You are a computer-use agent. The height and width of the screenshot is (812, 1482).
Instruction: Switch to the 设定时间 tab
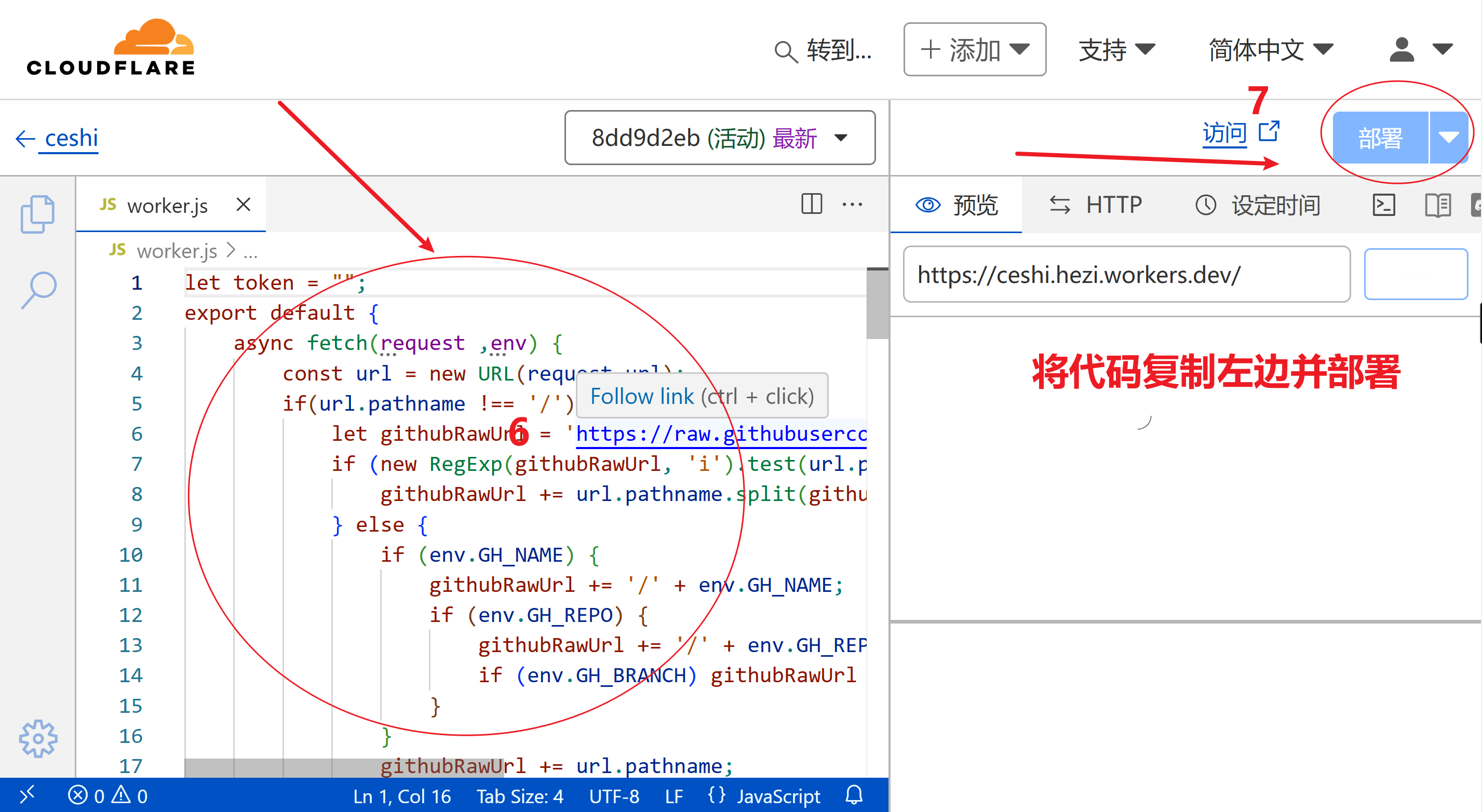point(1258,205)
